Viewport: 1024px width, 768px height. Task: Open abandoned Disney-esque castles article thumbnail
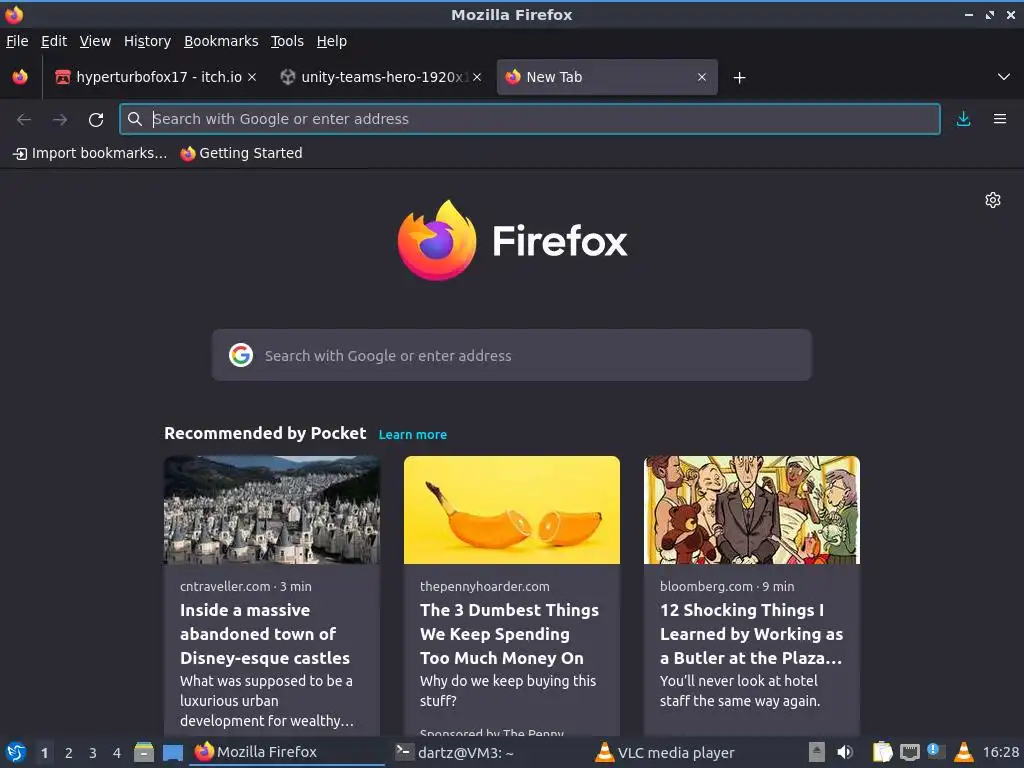(272, 510)
